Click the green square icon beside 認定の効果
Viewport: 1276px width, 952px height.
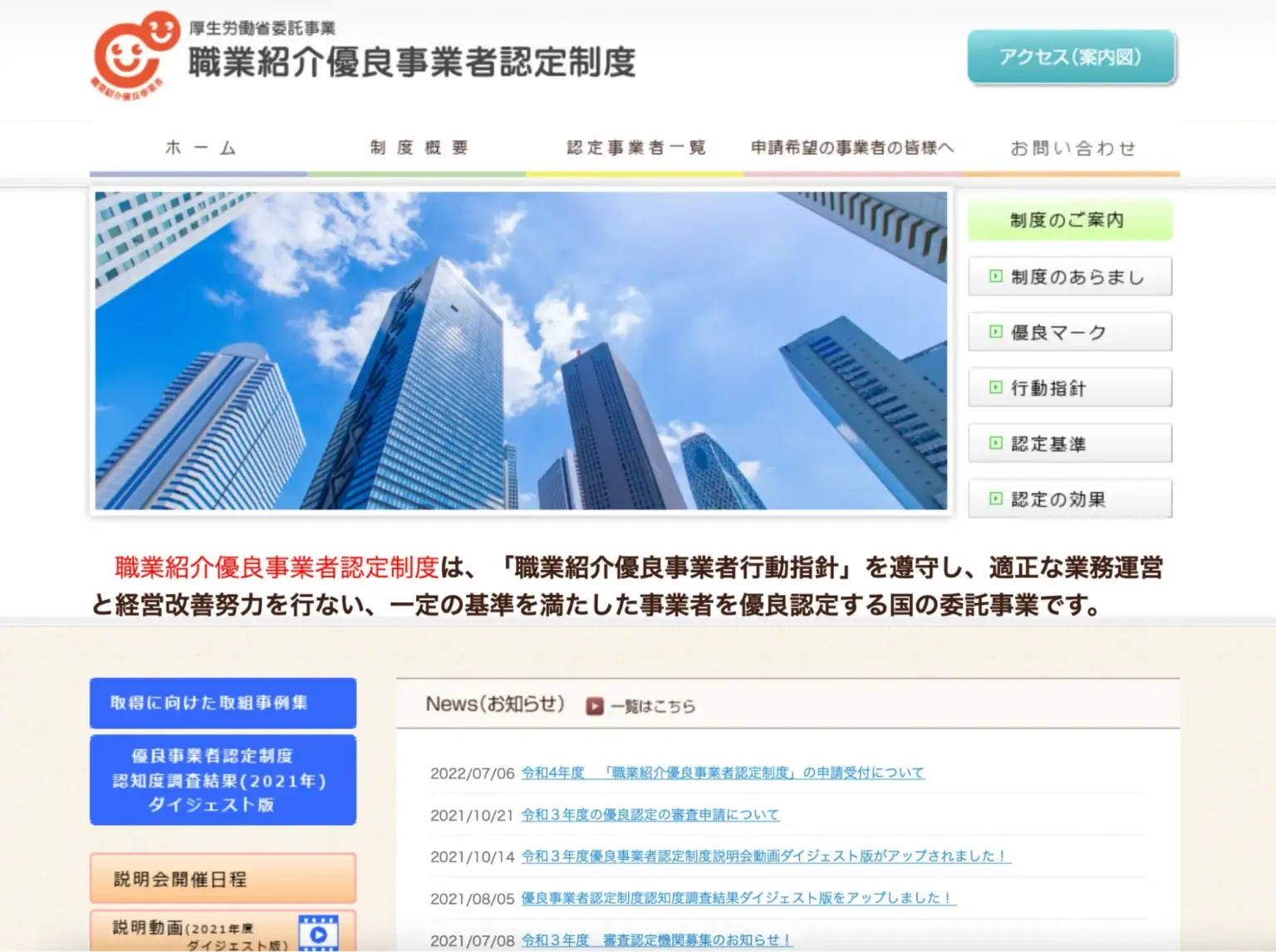pos(994,498)
